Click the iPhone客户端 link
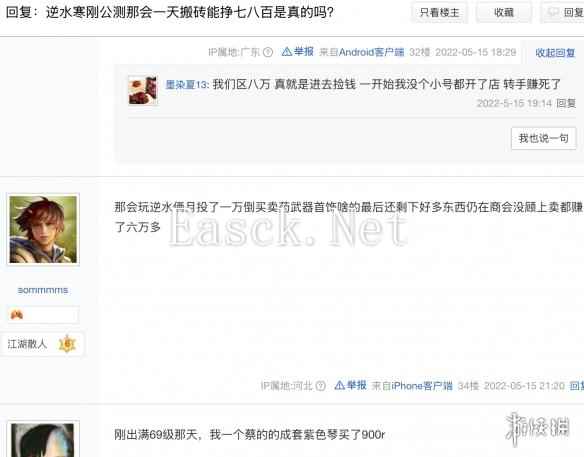 coord(422,385)
